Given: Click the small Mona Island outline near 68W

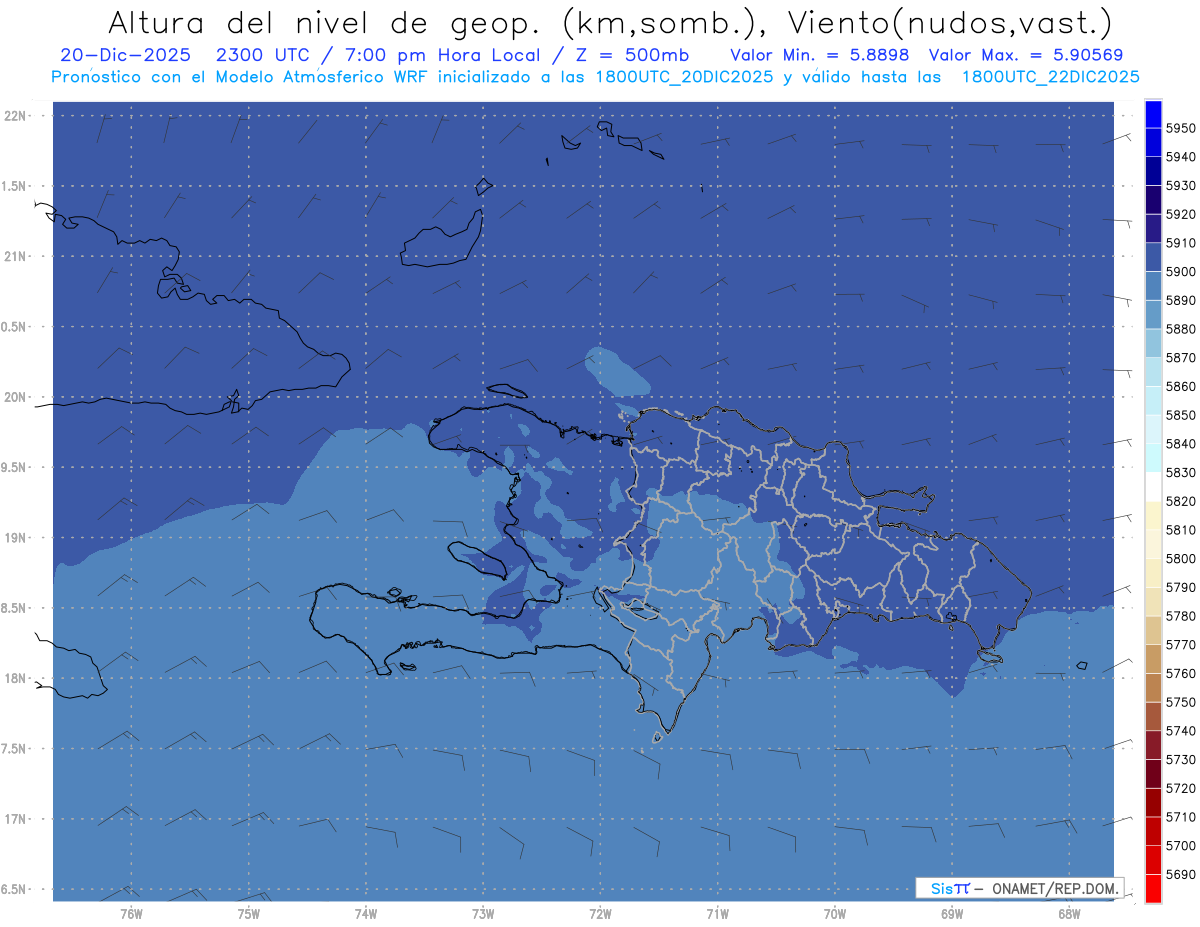Looking at the screenshot, I should click(1081, 665).
